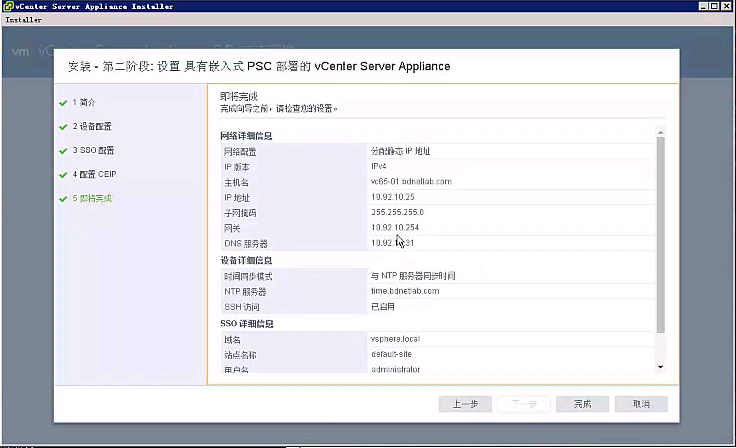This screenshot has width=736, height=448.
Task: Click the green checkmark beside 1 简介
Action: coord(63,103)
